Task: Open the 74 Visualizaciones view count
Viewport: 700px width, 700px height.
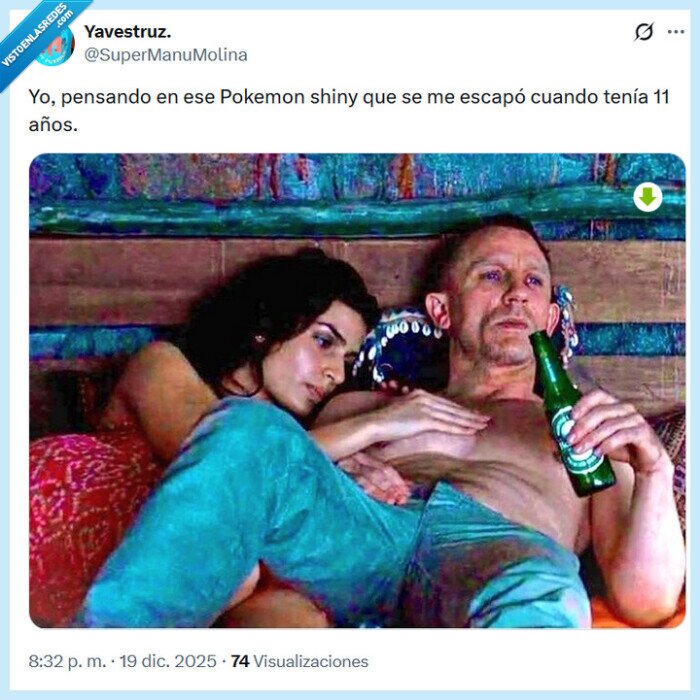Action: [x=300, y=661]
